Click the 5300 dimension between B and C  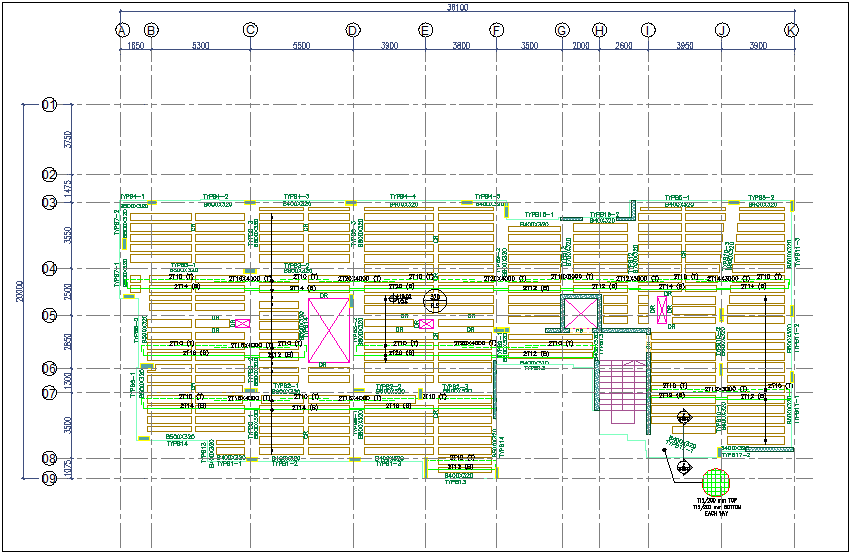pos(201,46)
